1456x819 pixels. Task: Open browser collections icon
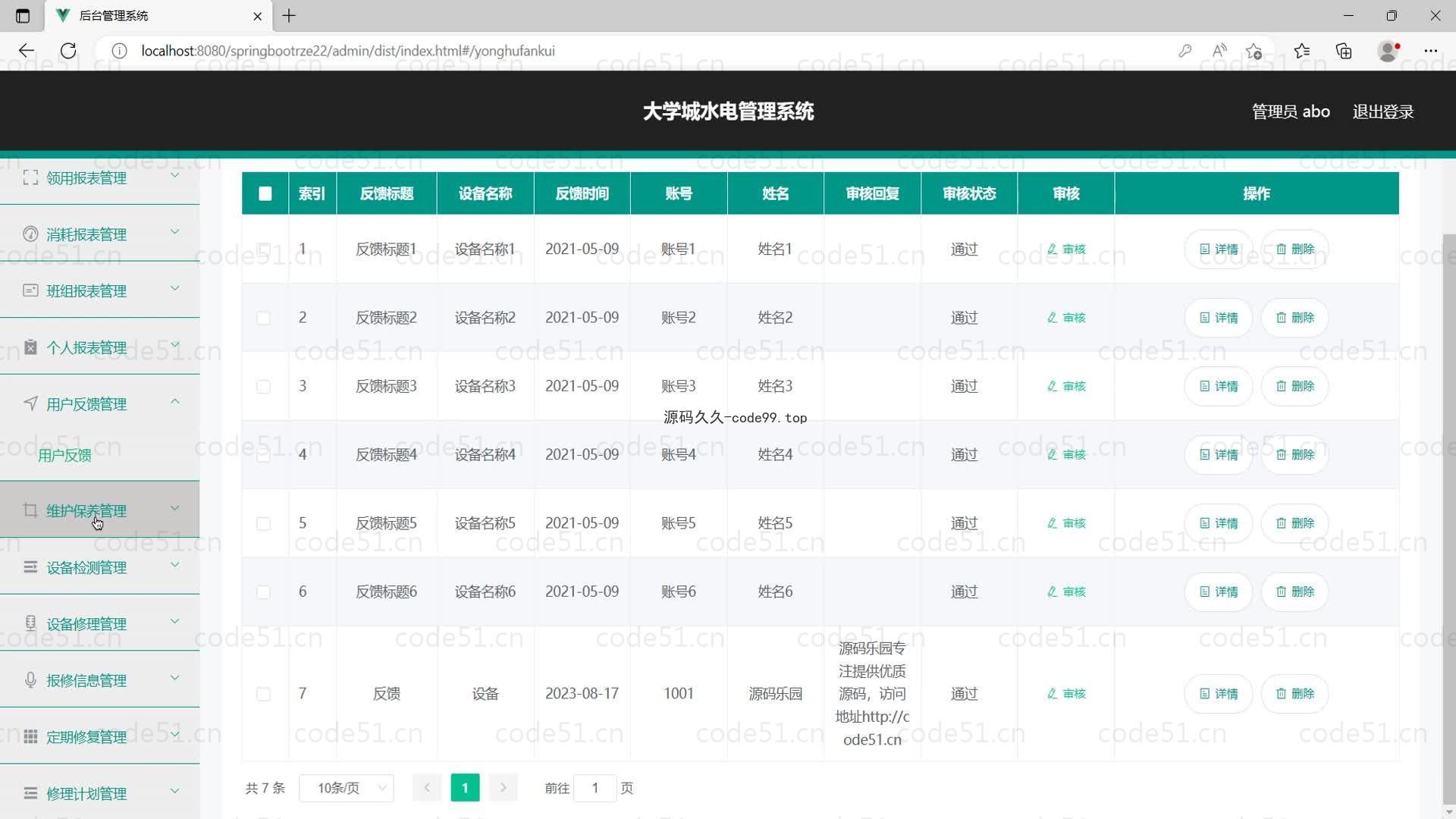coord(1344,51)
